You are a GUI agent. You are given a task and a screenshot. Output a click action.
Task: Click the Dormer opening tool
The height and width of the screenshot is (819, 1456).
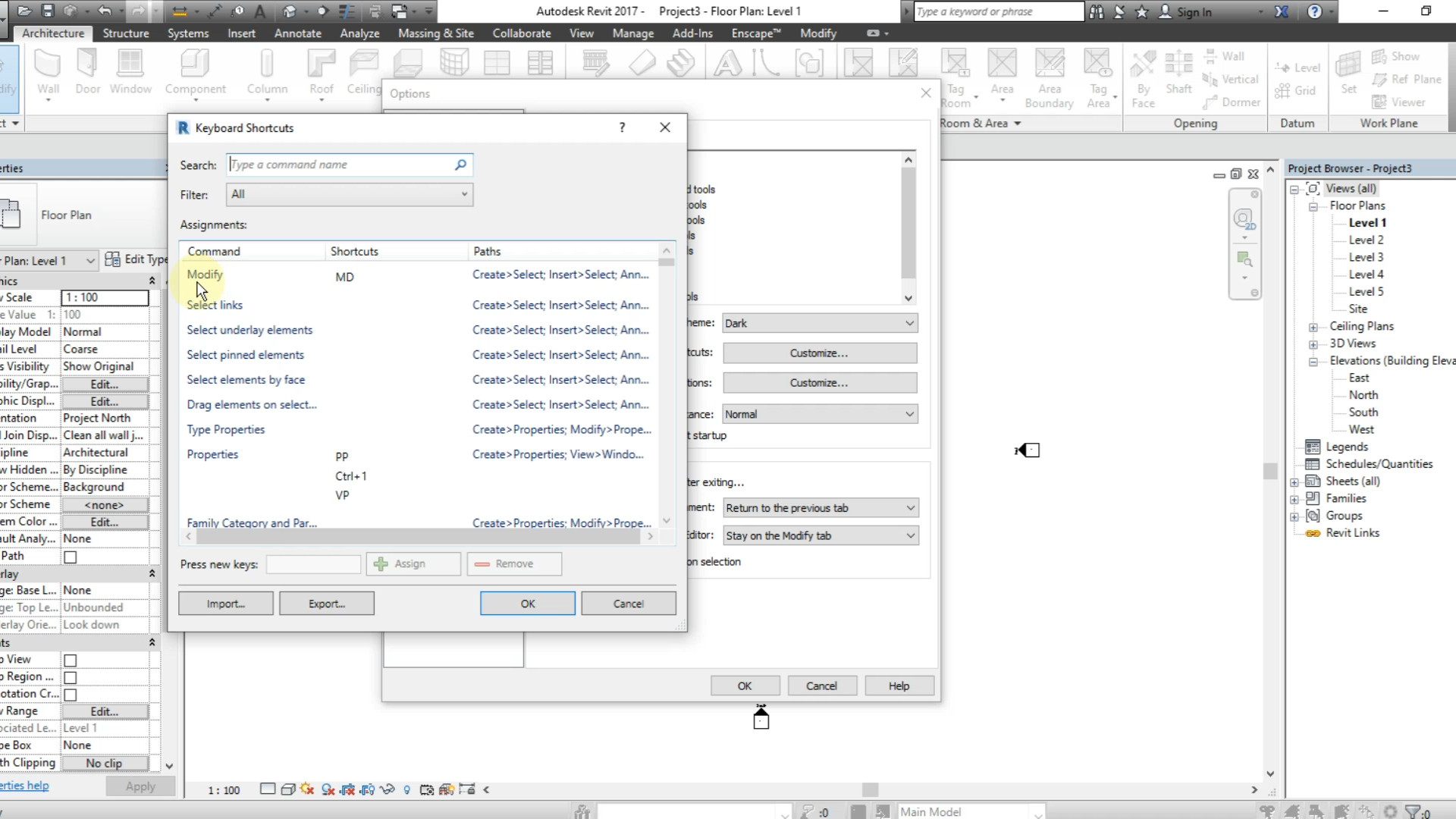coord(1231,102)
